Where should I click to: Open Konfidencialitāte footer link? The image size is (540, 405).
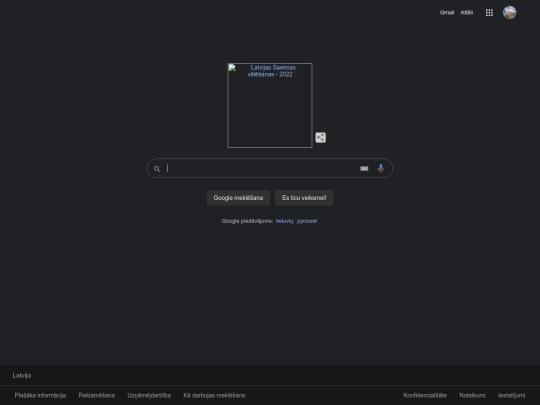click(425, 395)
